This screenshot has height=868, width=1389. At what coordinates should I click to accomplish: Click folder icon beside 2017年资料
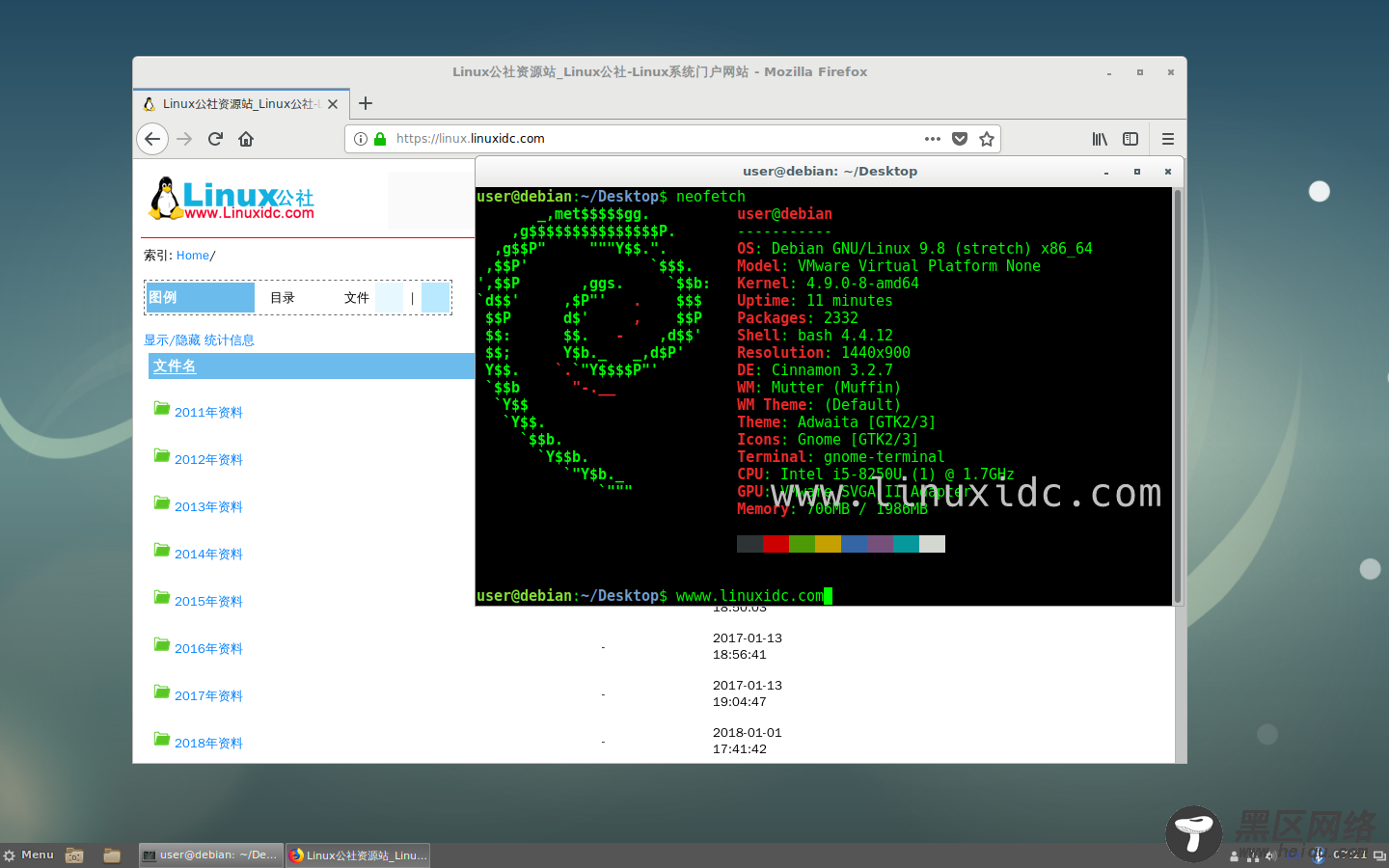[162, 692]
